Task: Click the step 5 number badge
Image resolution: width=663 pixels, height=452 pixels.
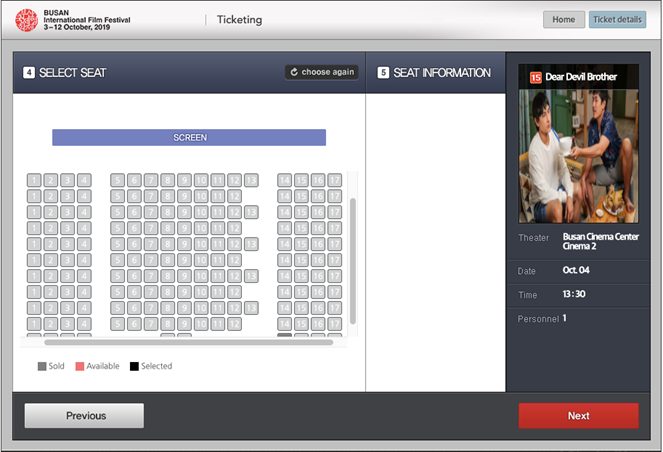Action: [x=383, y=73]
